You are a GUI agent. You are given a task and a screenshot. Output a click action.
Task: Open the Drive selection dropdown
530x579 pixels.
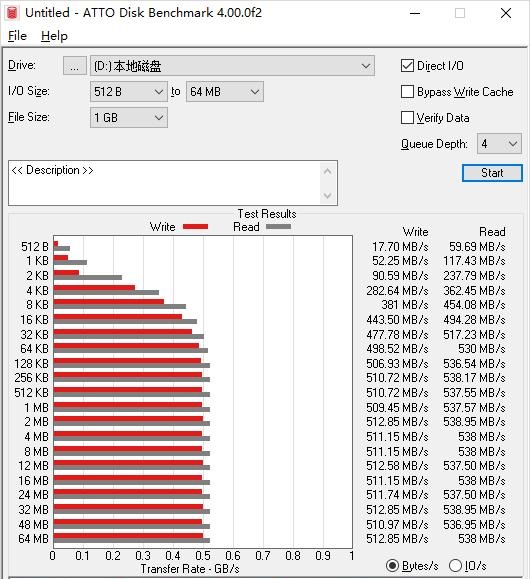232,66
